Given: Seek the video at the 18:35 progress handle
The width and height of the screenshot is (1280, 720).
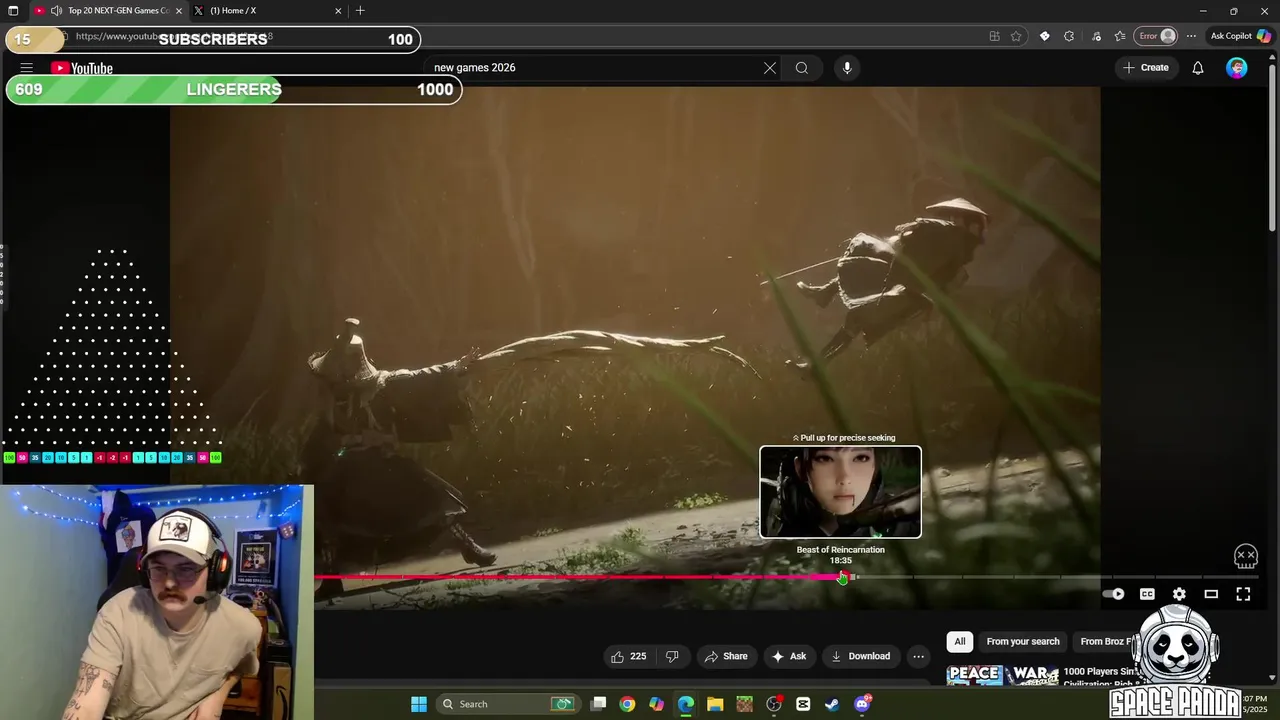Looking at the screenshot, I should pos(842,577).
